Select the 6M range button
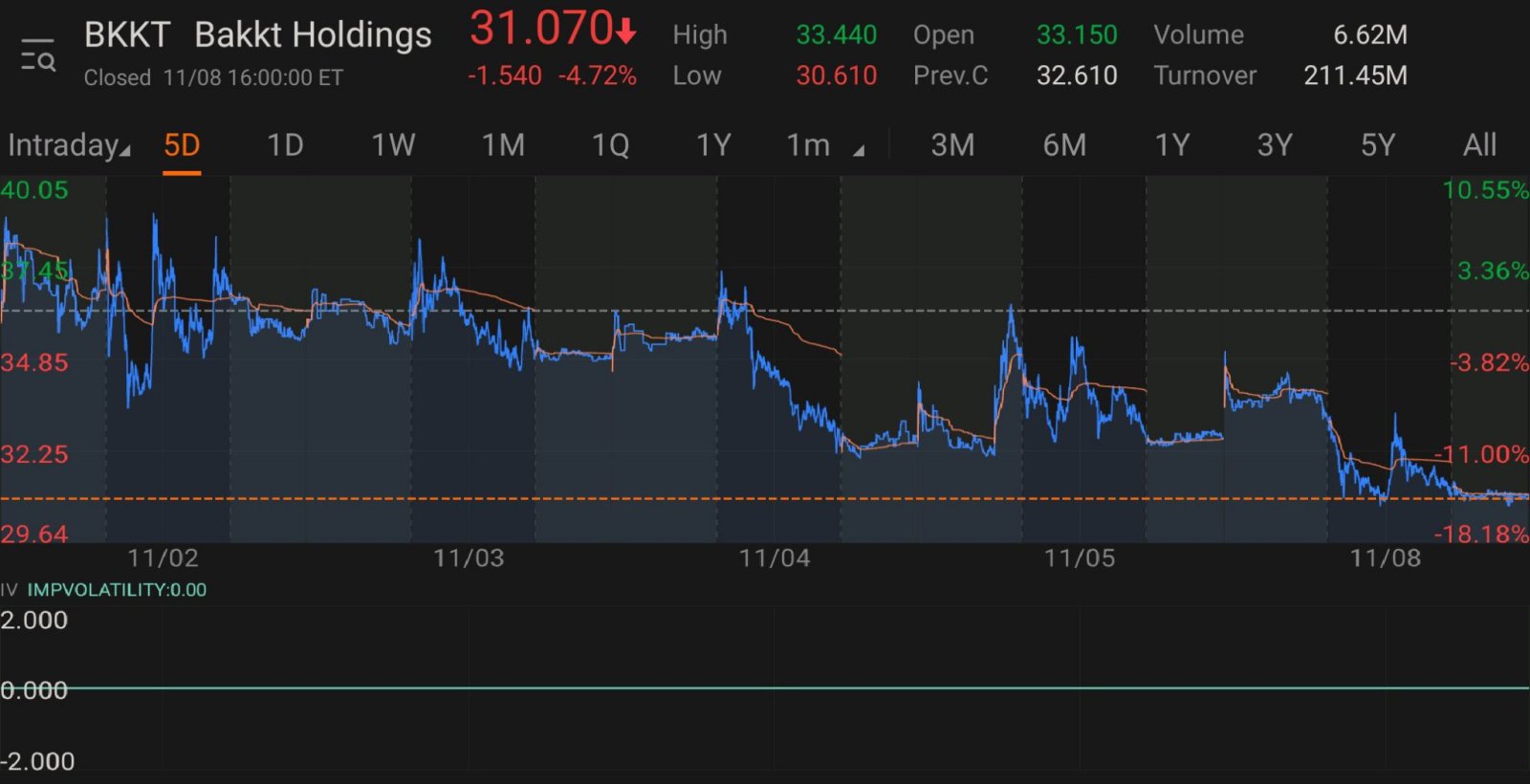The image size is (1530, 784). (x=1064, y=145)
